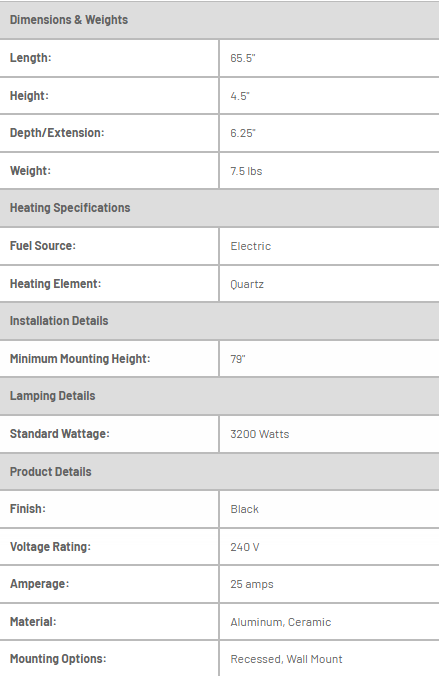Click the Dimensions & Weights section header
Viewport: 439px width, 676px height.
tap(220, 20)
